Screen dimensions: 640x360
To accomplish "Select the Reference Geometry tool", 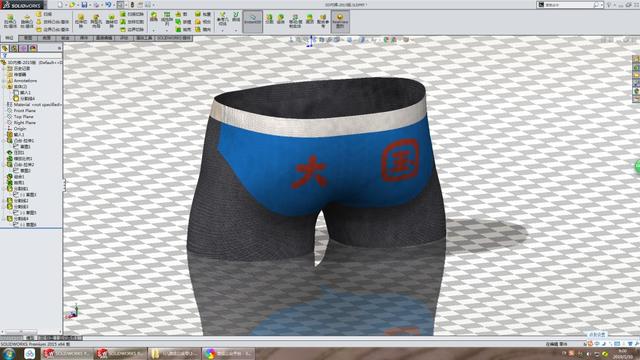I will point(222,19).
